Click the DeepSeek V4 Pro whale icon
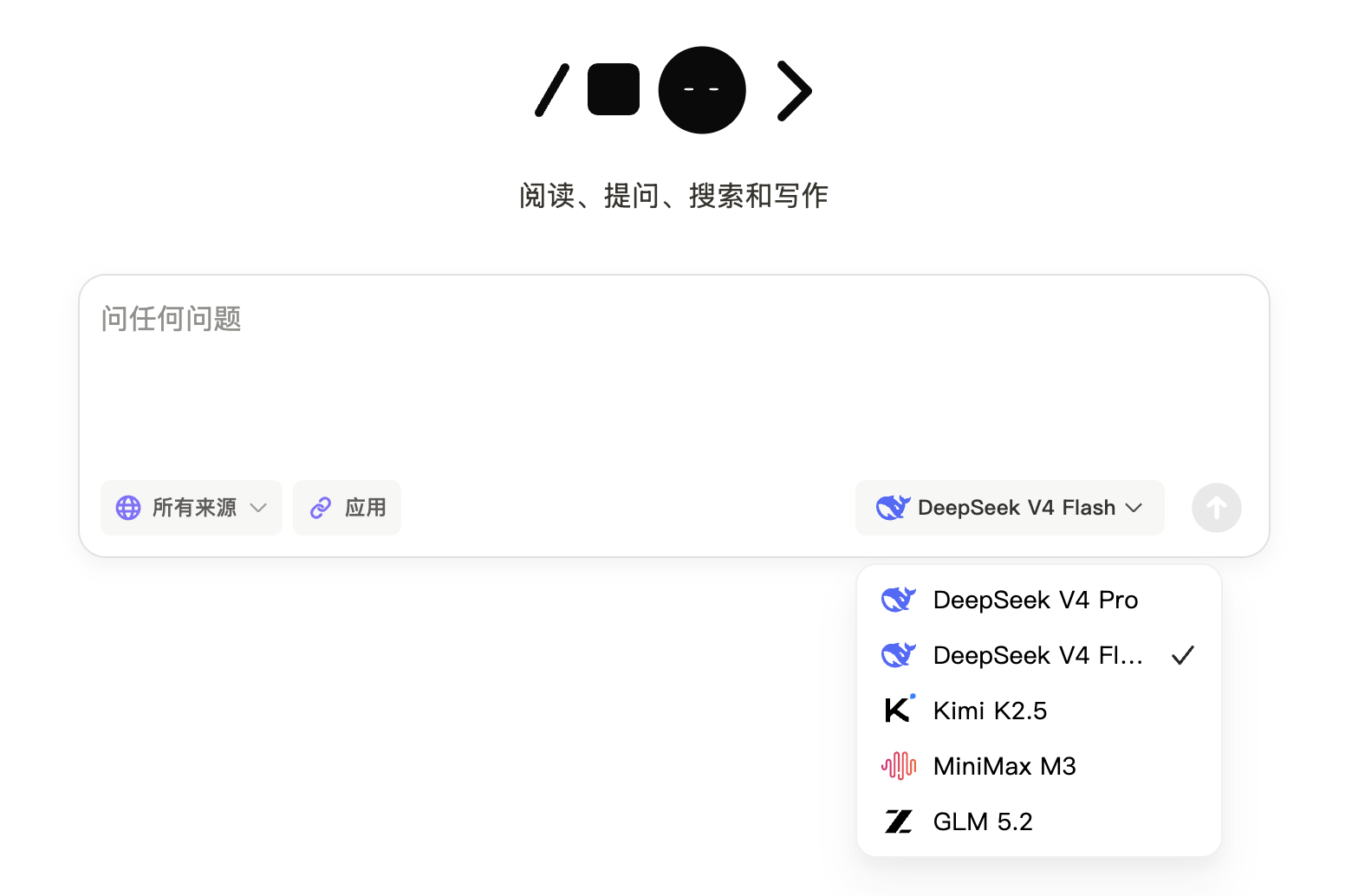The image size is (1352, 896). 899,599
